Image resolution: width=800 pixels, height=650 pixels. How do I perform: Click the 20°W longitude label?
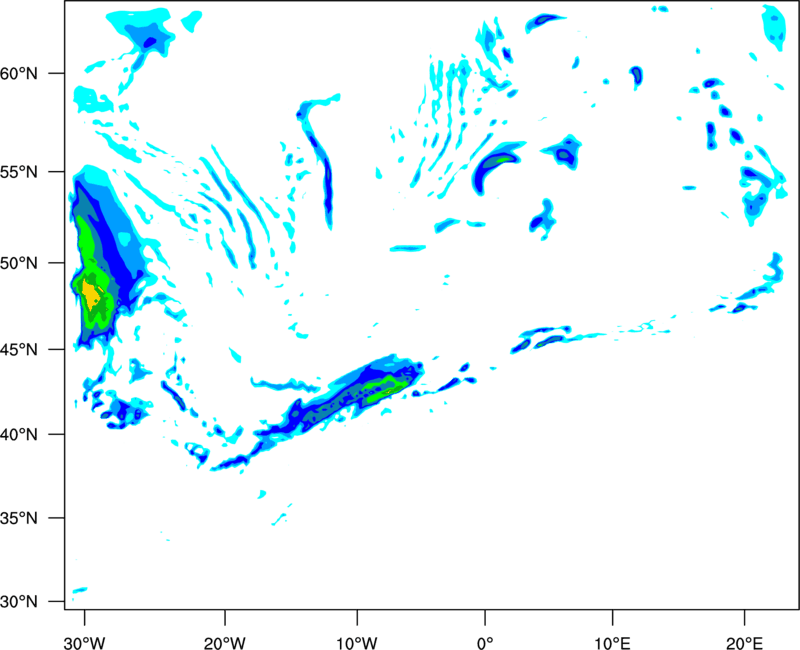click(225, 643)
